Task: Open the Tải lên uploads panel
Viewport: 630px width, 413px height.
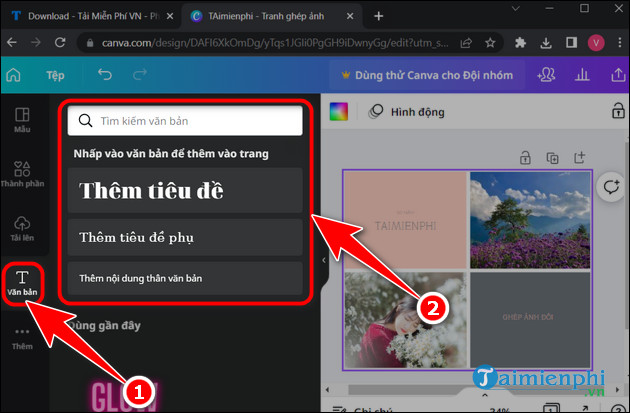Action: coord(22,229)
